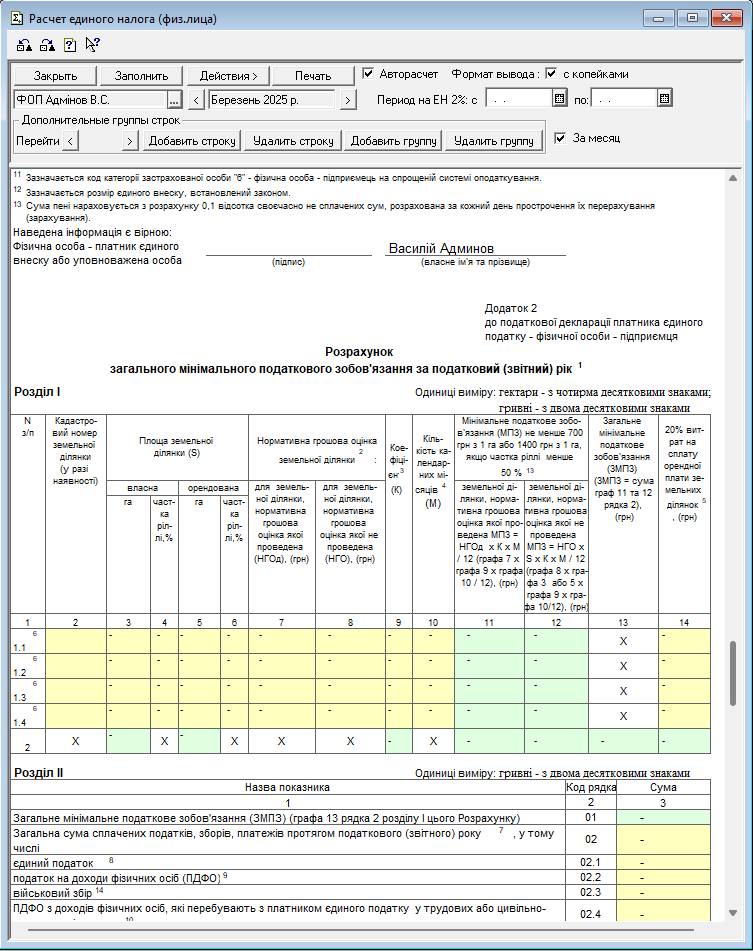Image resolution: width=753 pixels, height=951 pixels.
Task: Open the ellipsis picker beside ФОП Адмінов В.С.
Action: point(174,100)
